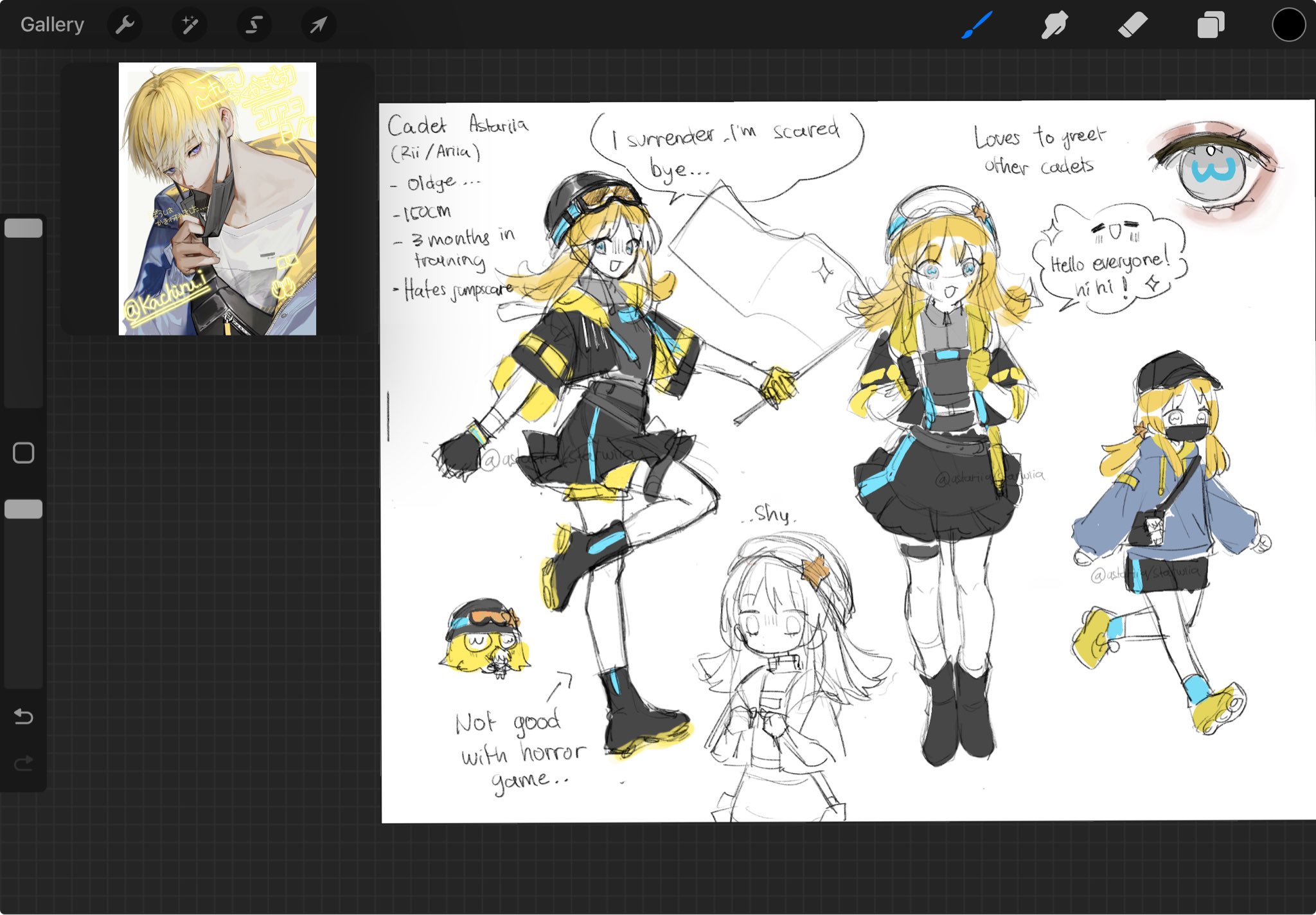
Task: Click the brush opacity slider handle
Action: tap(24, 509)
